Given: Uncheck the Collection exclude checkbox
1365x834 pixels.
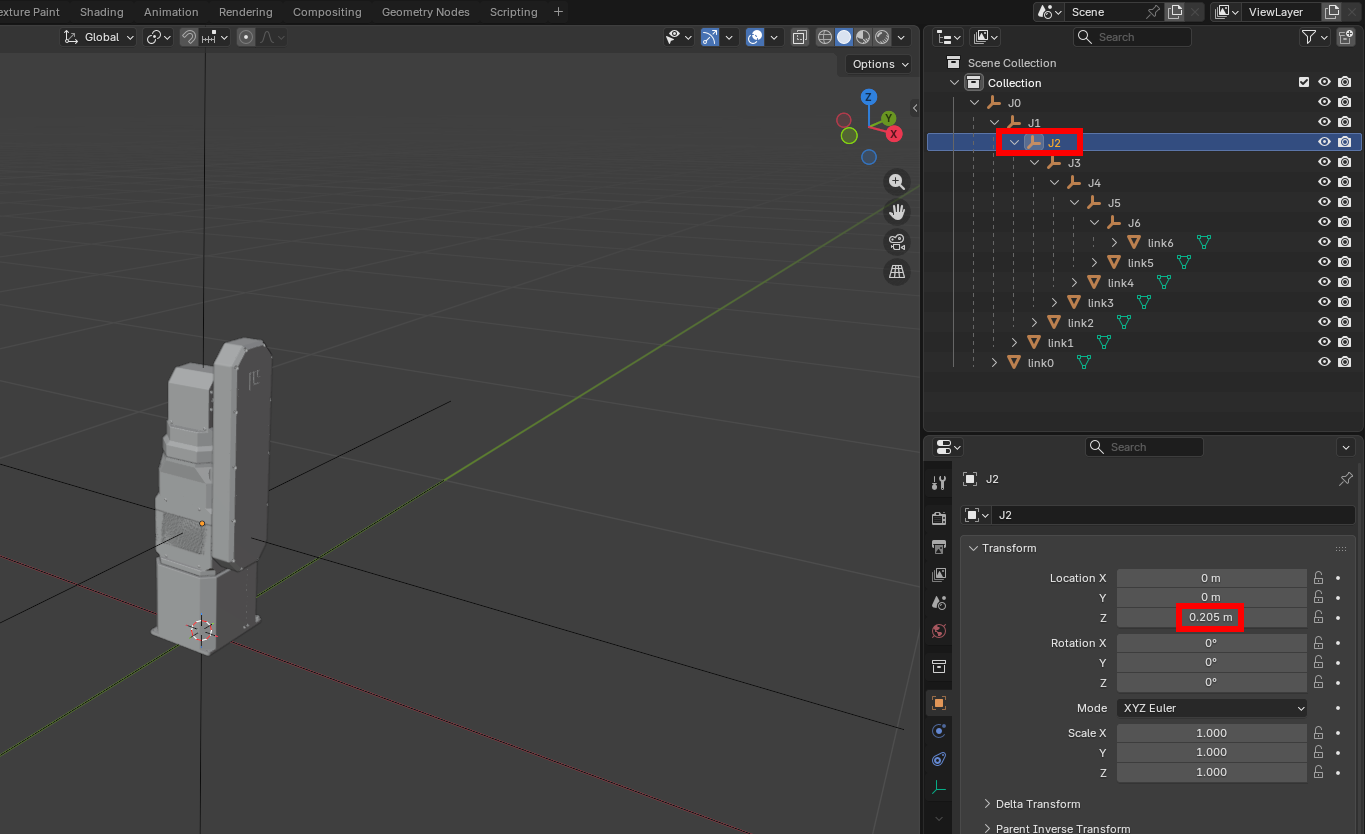Looking at the screenshot, I should click(x=1303, y=83).
